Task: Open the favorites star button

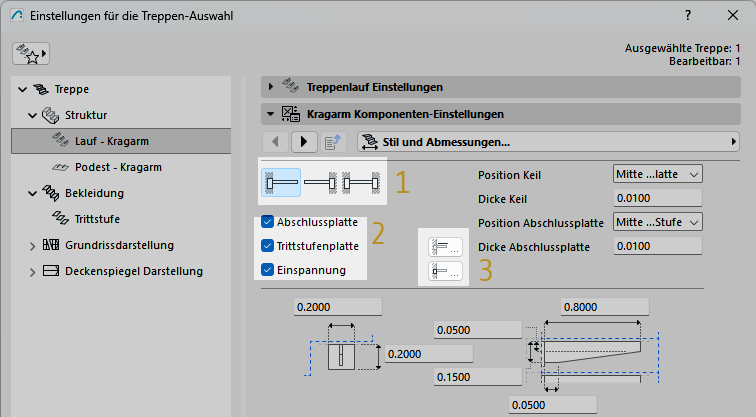Action: (x=31, y=53)
